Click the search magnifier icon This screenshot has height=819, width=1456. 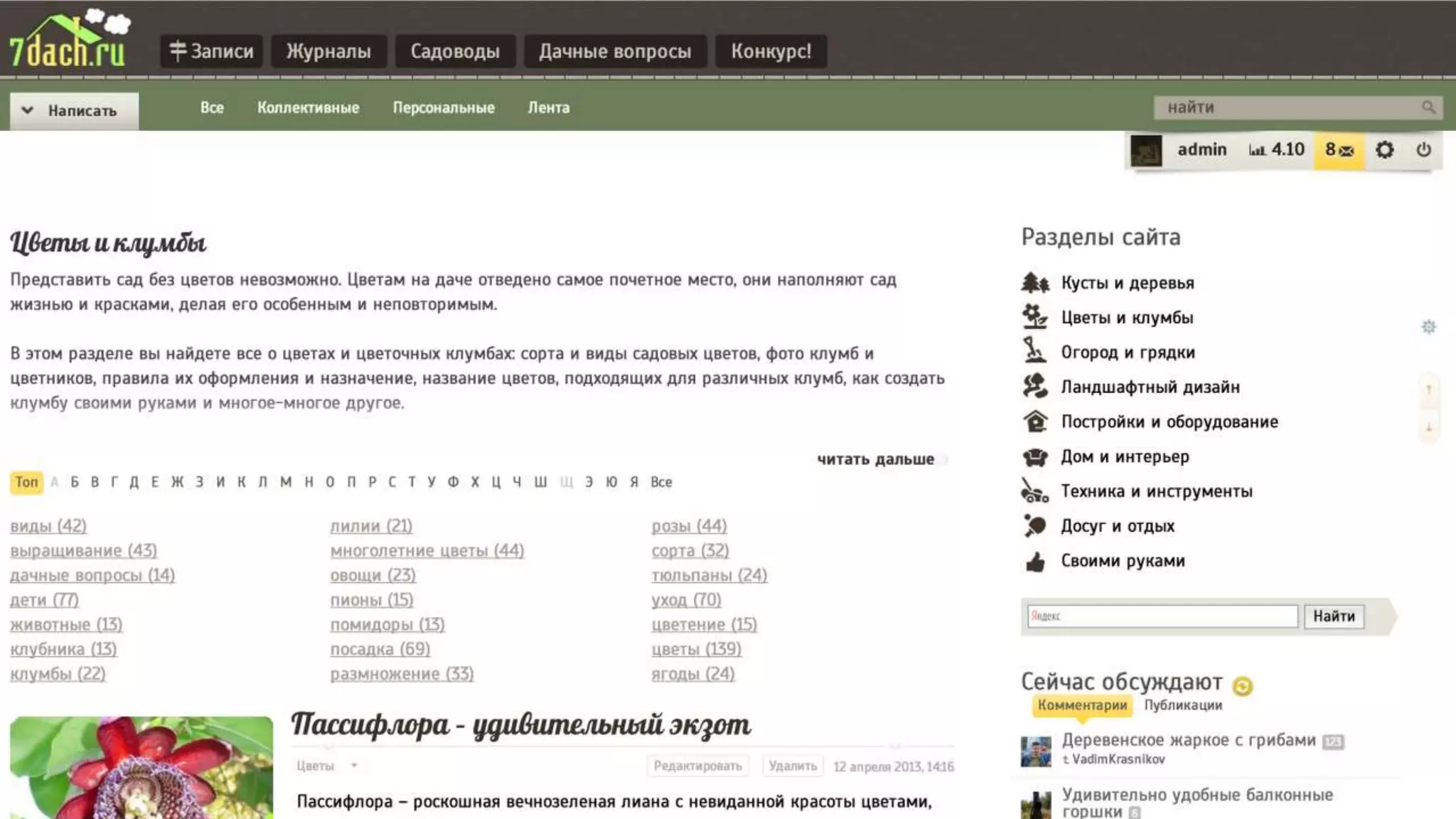[x=1428, y=107]
